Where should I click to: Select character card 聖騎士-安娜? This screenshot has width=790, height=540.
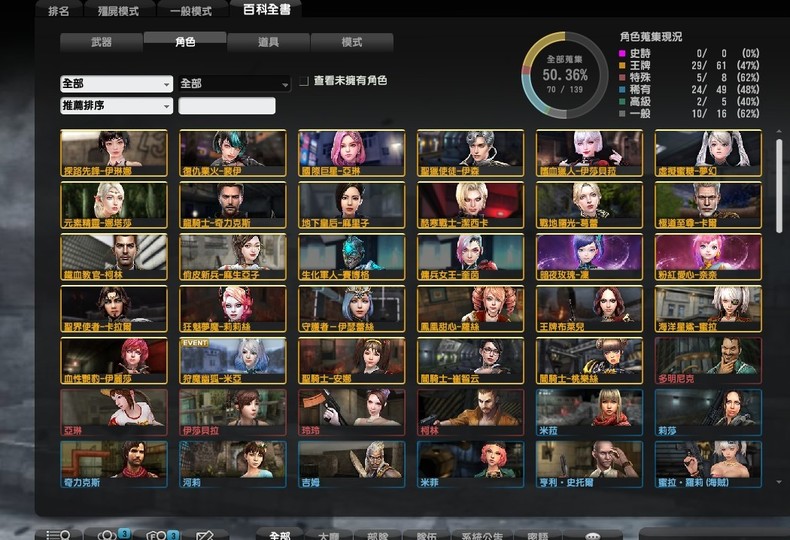[352, 361]
